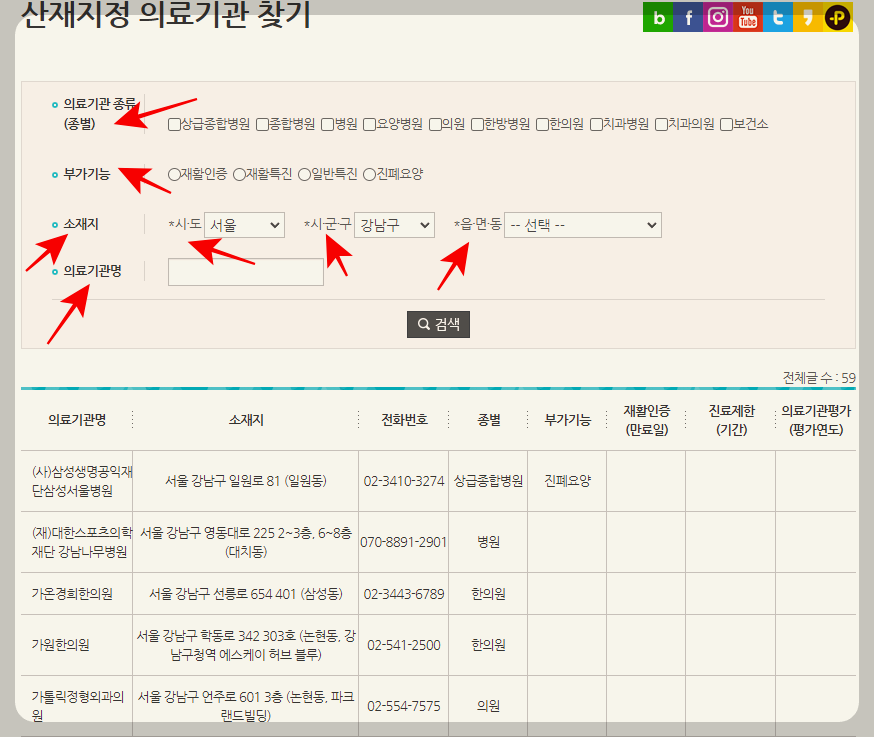874x737 pixels.
Task: Click the 가온경희한의원 entry in results
Action: [x=73, y=594]
